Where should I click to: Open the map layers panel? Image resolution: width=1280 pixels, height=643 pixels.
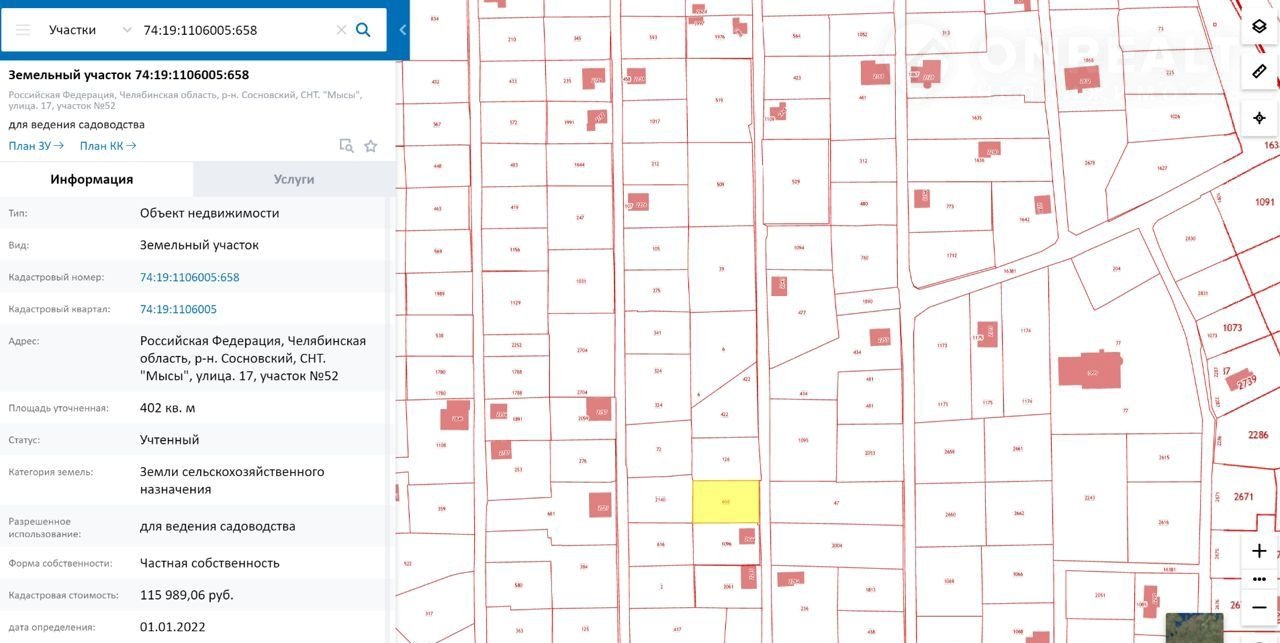pos(1259,27)
